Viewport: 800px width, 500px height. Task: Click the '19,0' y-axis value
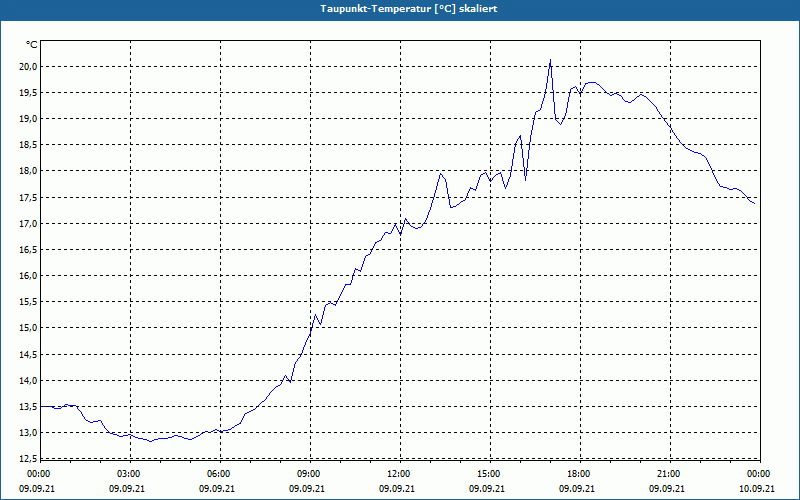29,119
